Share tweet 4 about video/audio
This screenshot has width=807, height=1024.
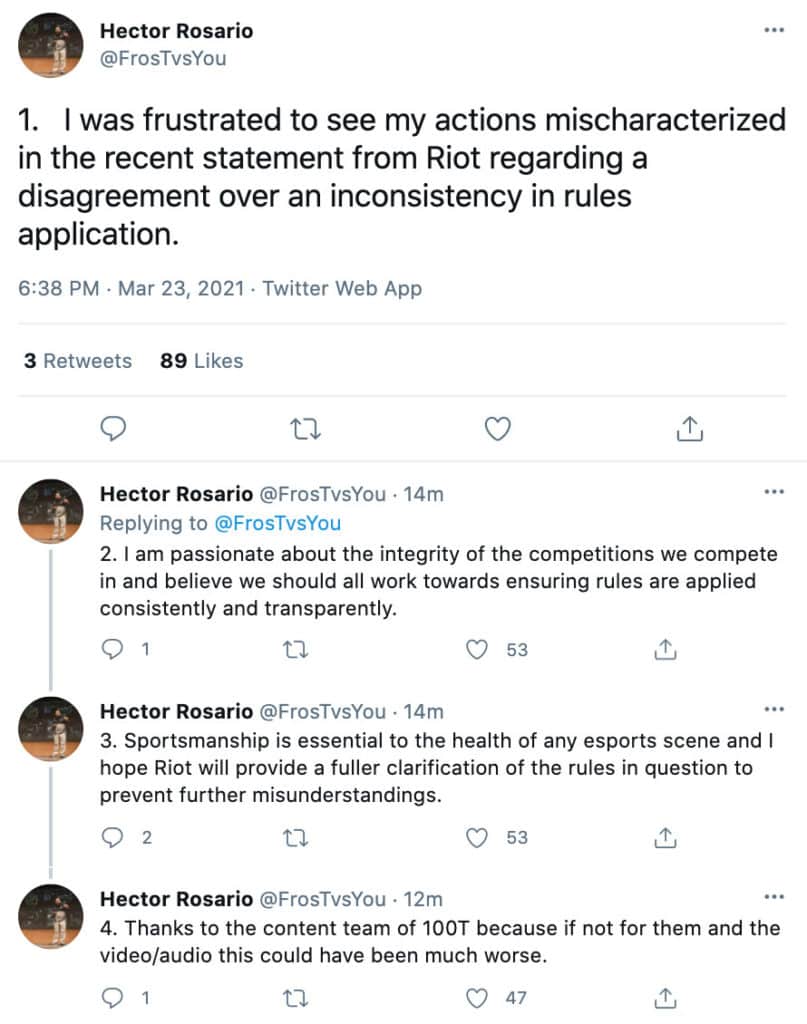click(664, 997)
